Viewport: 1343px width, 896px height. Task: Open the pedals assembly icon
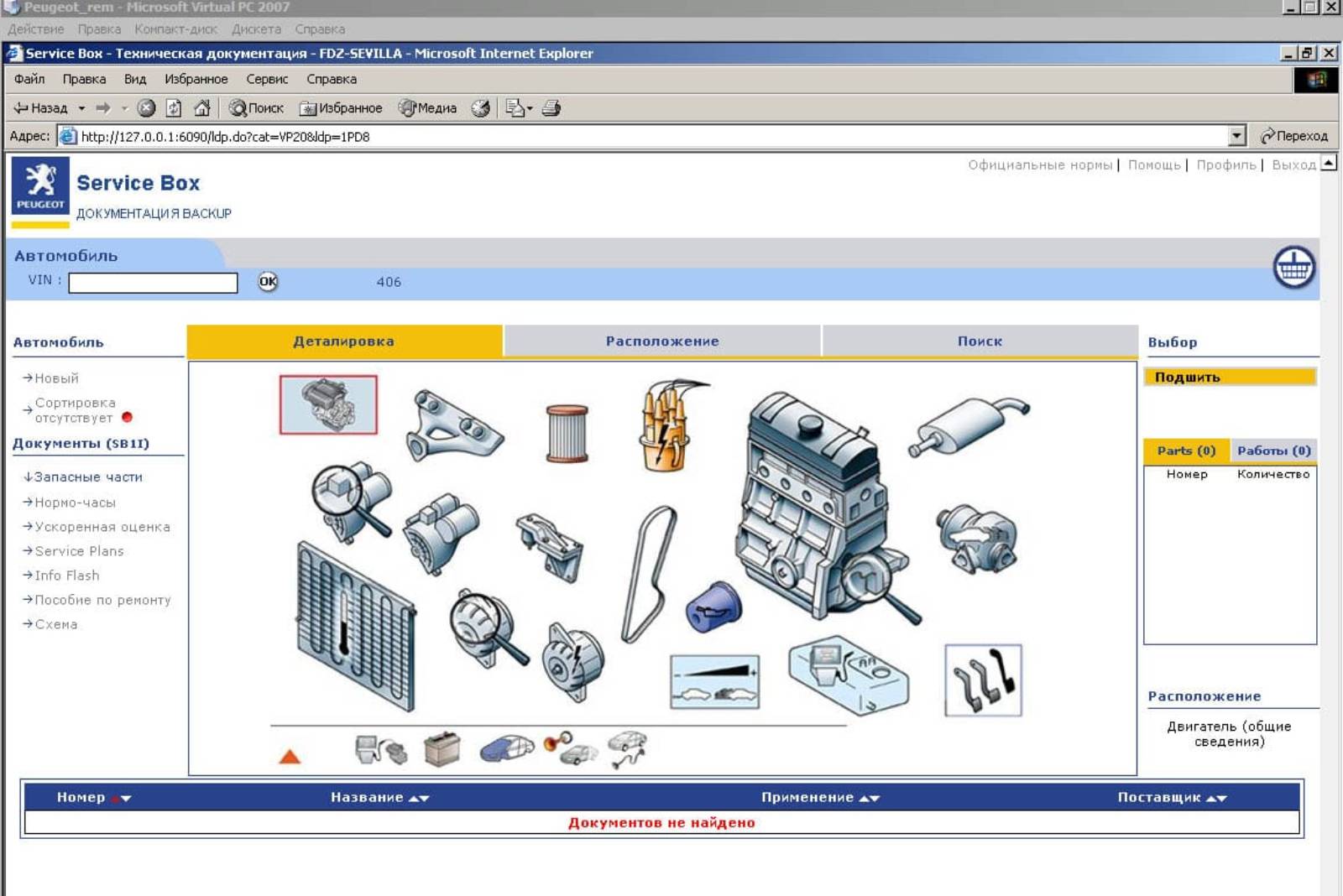(983, 680)
